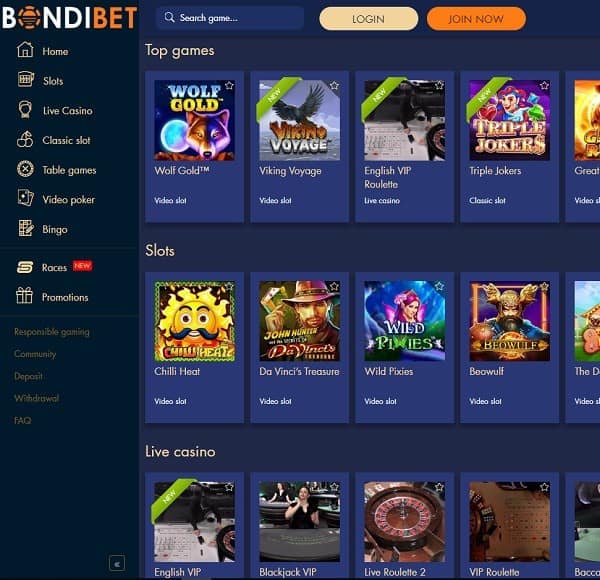
Task: Open the Triple Jokers game thumbnail
Action: pyautogui.click(x=509, y=120)
